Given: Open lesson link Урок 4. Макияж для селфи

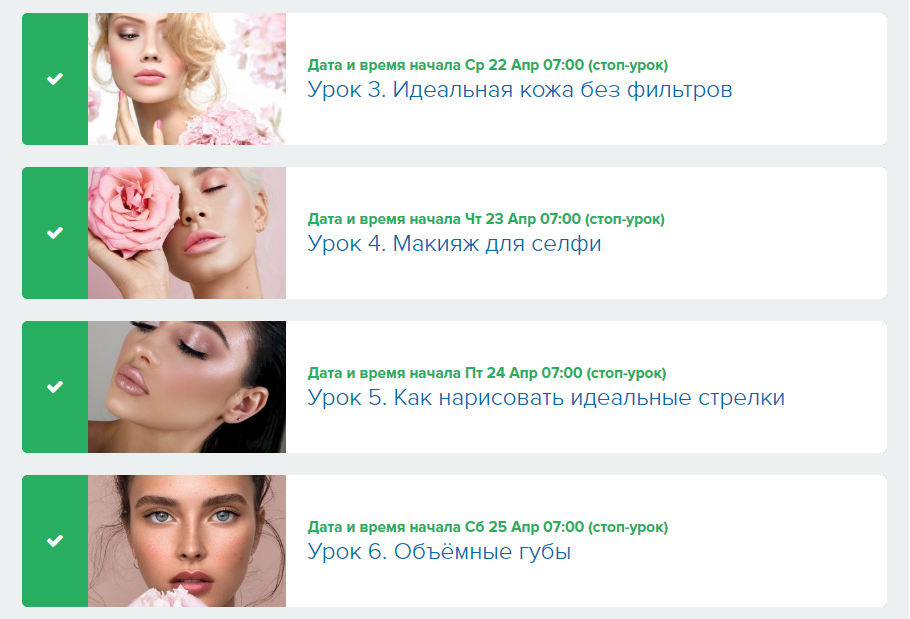Looking at the screenshot, I should tap(454, 244).
